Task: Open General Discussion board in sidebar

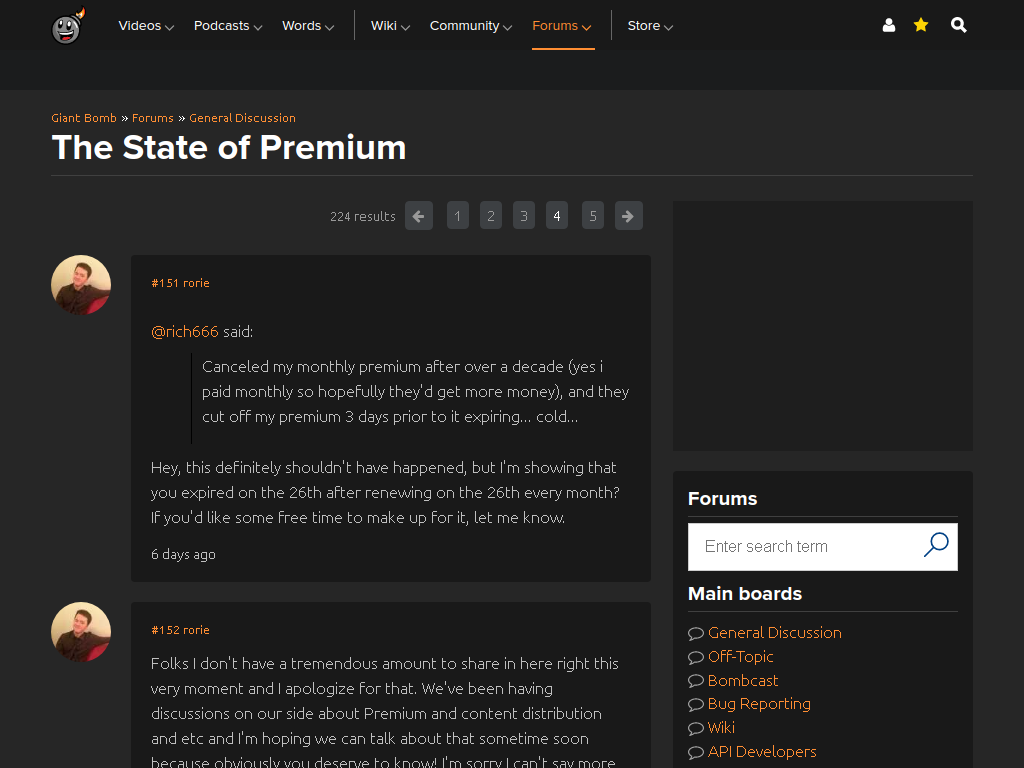Action: 775,633
